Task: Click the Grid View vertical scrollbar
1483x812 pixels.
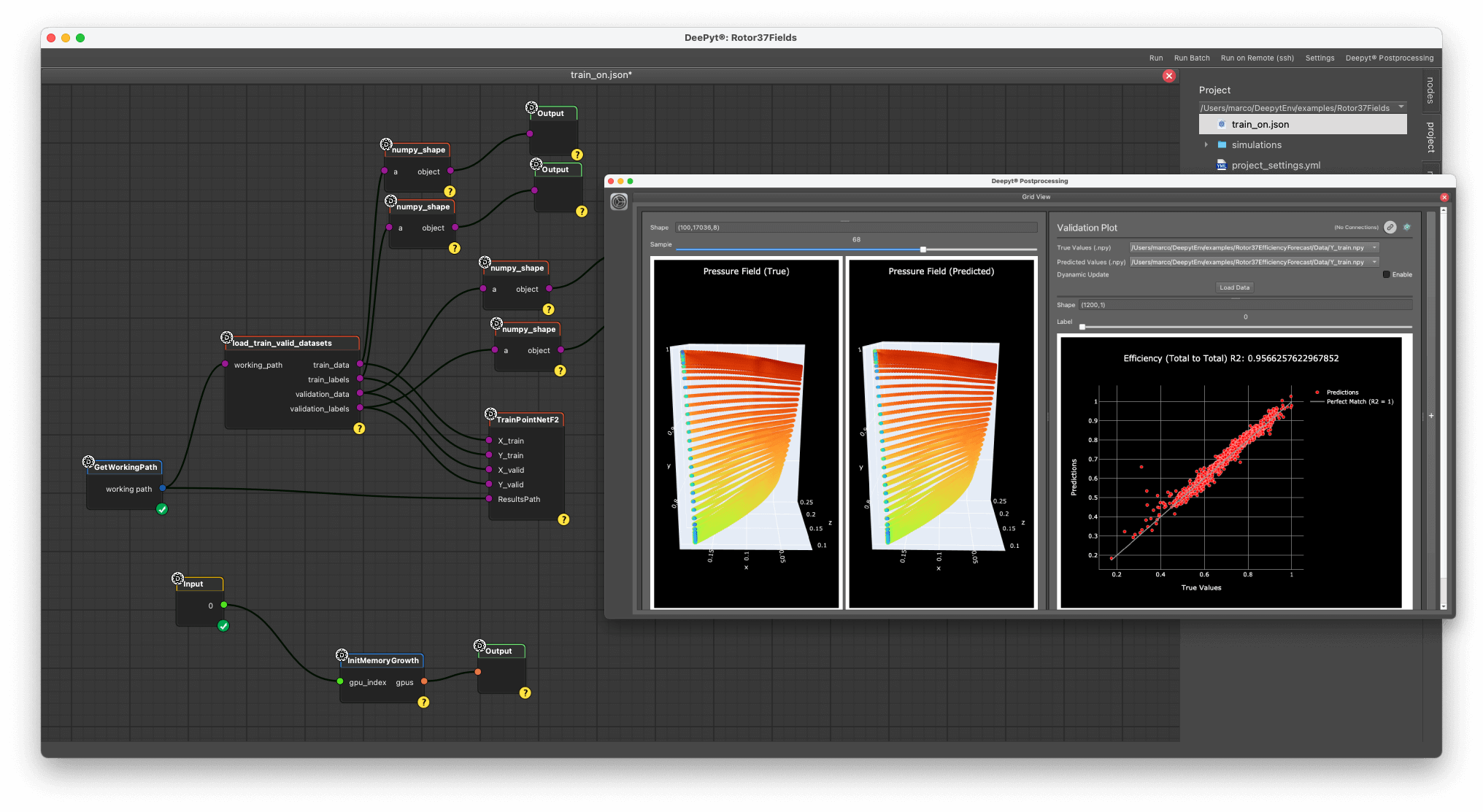Action: coord(1444,409)
